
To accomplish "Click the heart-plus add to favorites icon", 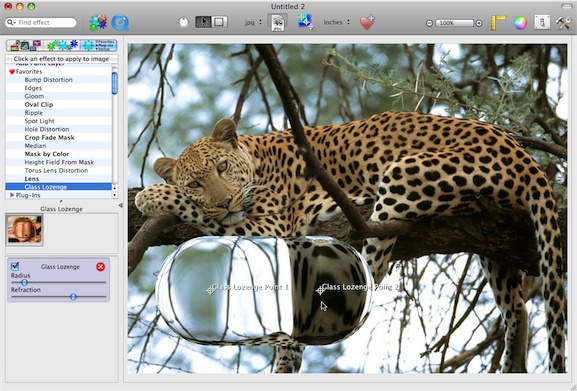I will pyautogui.click(x=367, y=22).
